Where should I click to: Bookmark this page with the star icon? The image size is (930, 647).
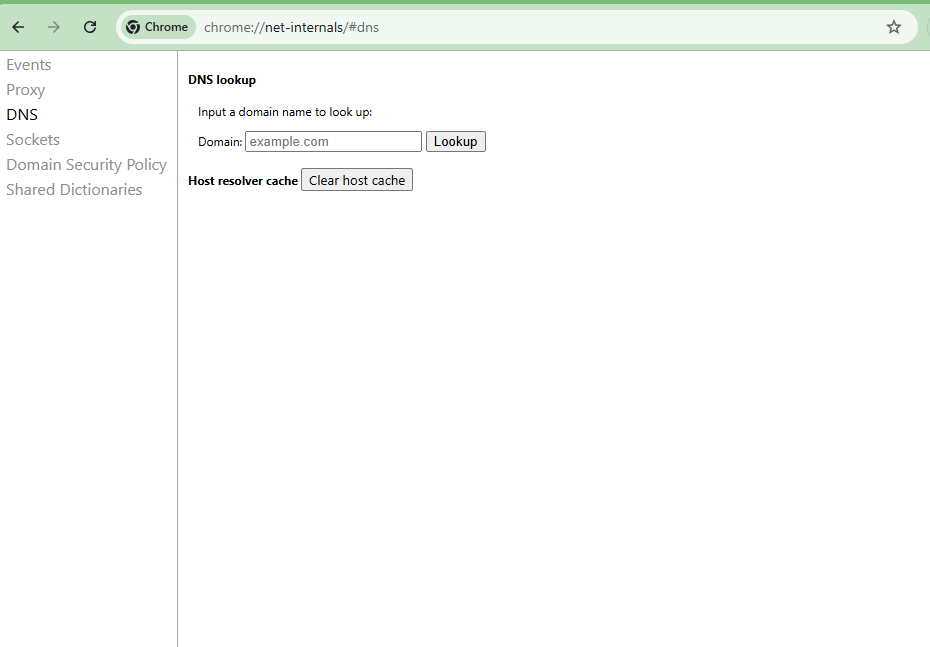click(894, 27)
